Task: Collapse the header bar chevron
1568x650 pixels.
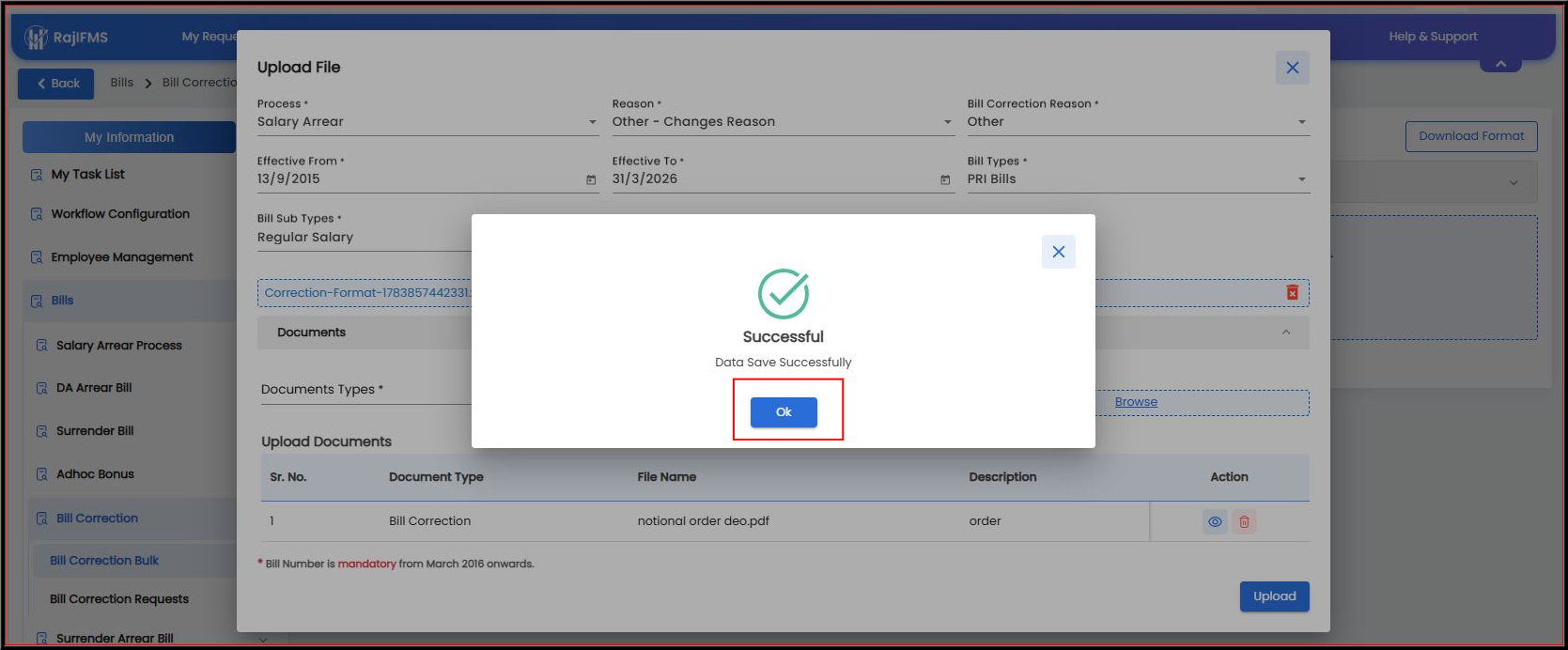Action: [1500, 64]
